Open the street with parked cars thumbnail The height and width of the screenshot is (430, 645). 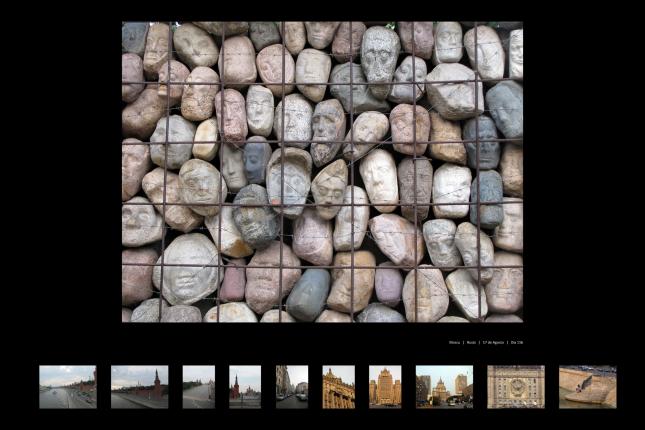point(292,386)
